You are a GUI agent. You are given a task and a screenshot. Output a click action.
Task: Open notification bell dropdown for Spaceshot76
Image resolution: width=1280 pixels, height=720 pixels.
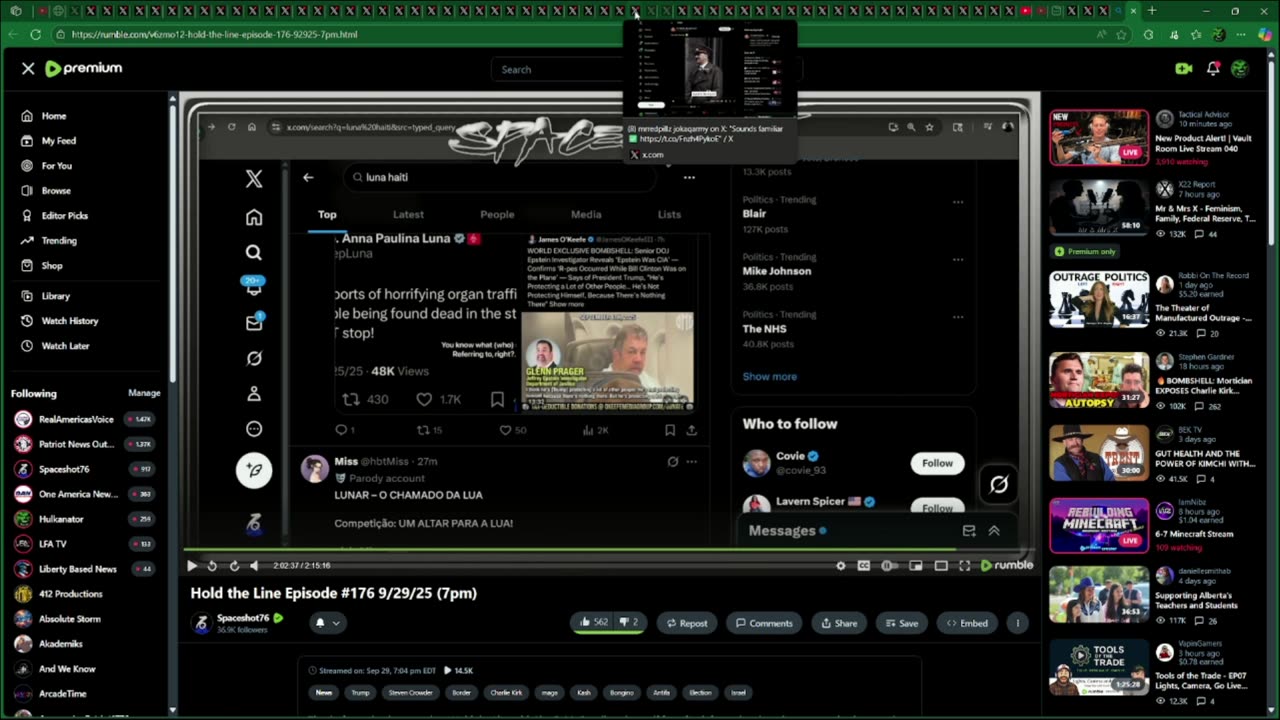[x=328, y=623]
